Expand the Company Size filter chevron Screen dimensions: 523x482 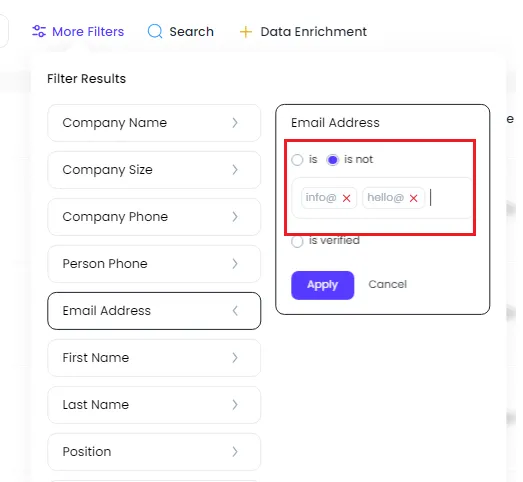tap(235, 170)
